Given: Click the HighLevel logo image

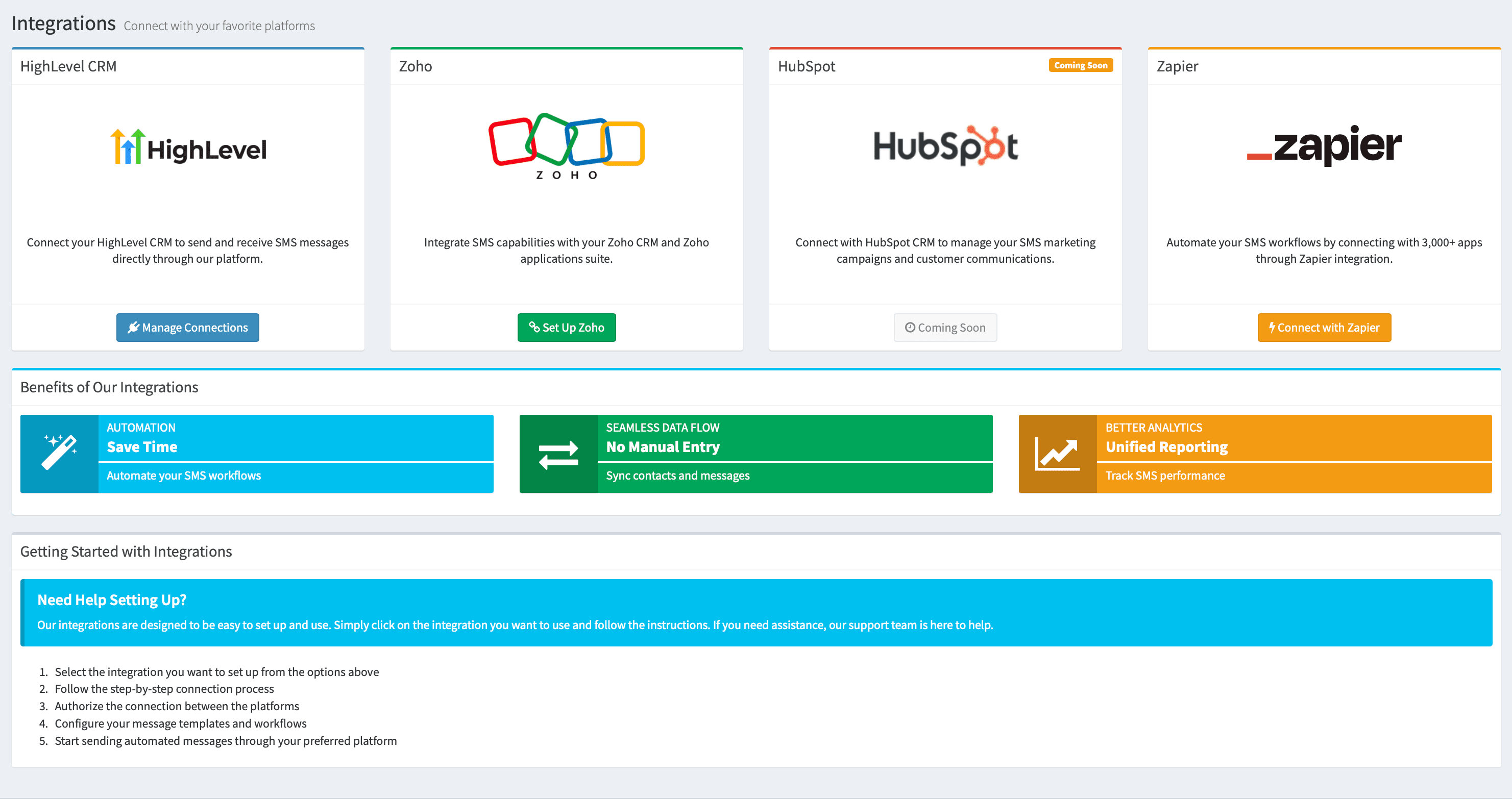Looking at the screenshot, I should coord(188,146).
